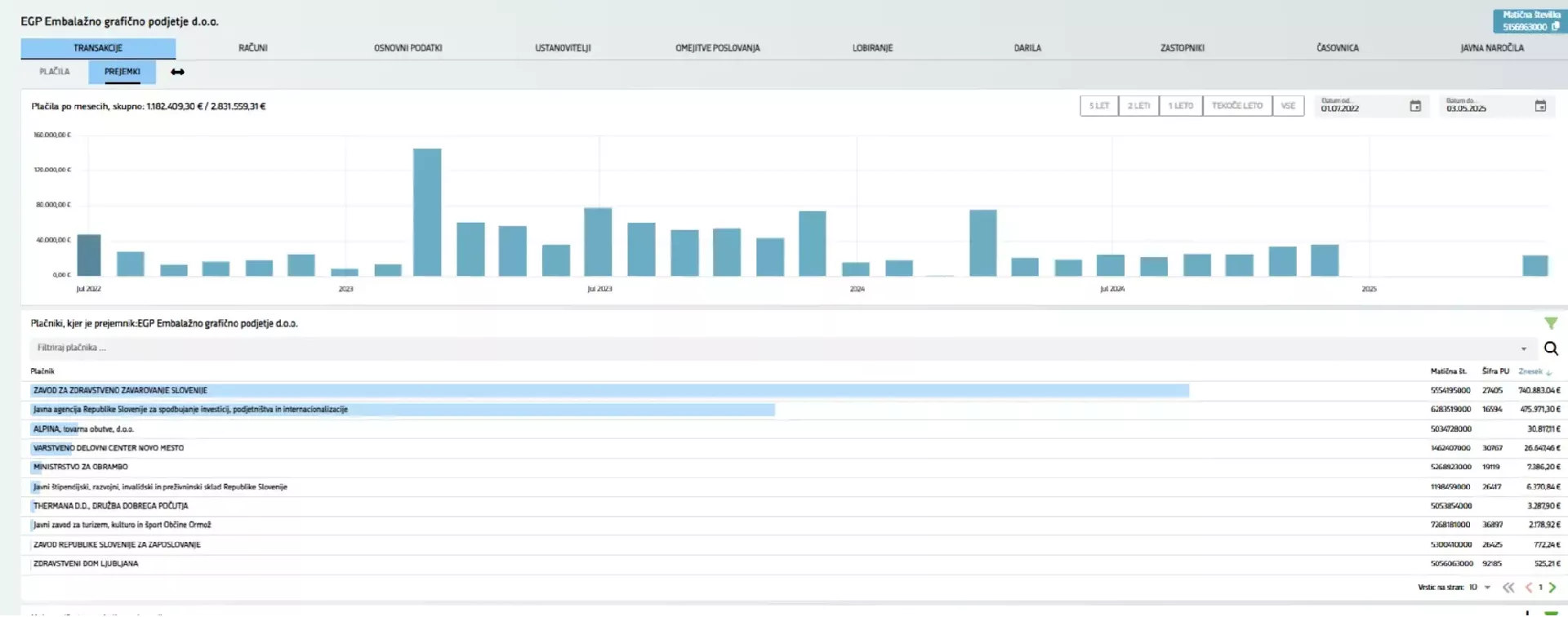Copy the Matična številka with copy icon

tap(1555, 27)
